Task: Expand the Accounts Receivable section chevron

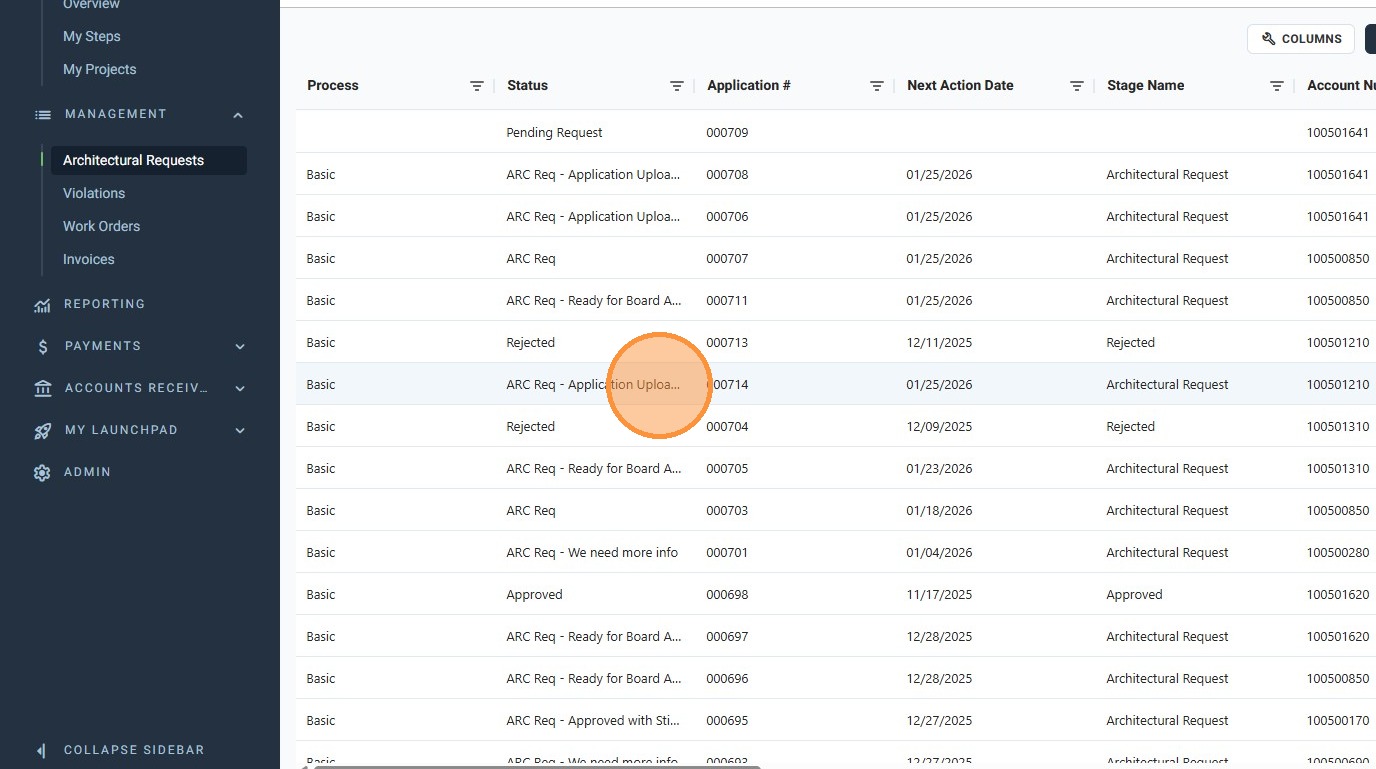Action: (x=240, y=389)
